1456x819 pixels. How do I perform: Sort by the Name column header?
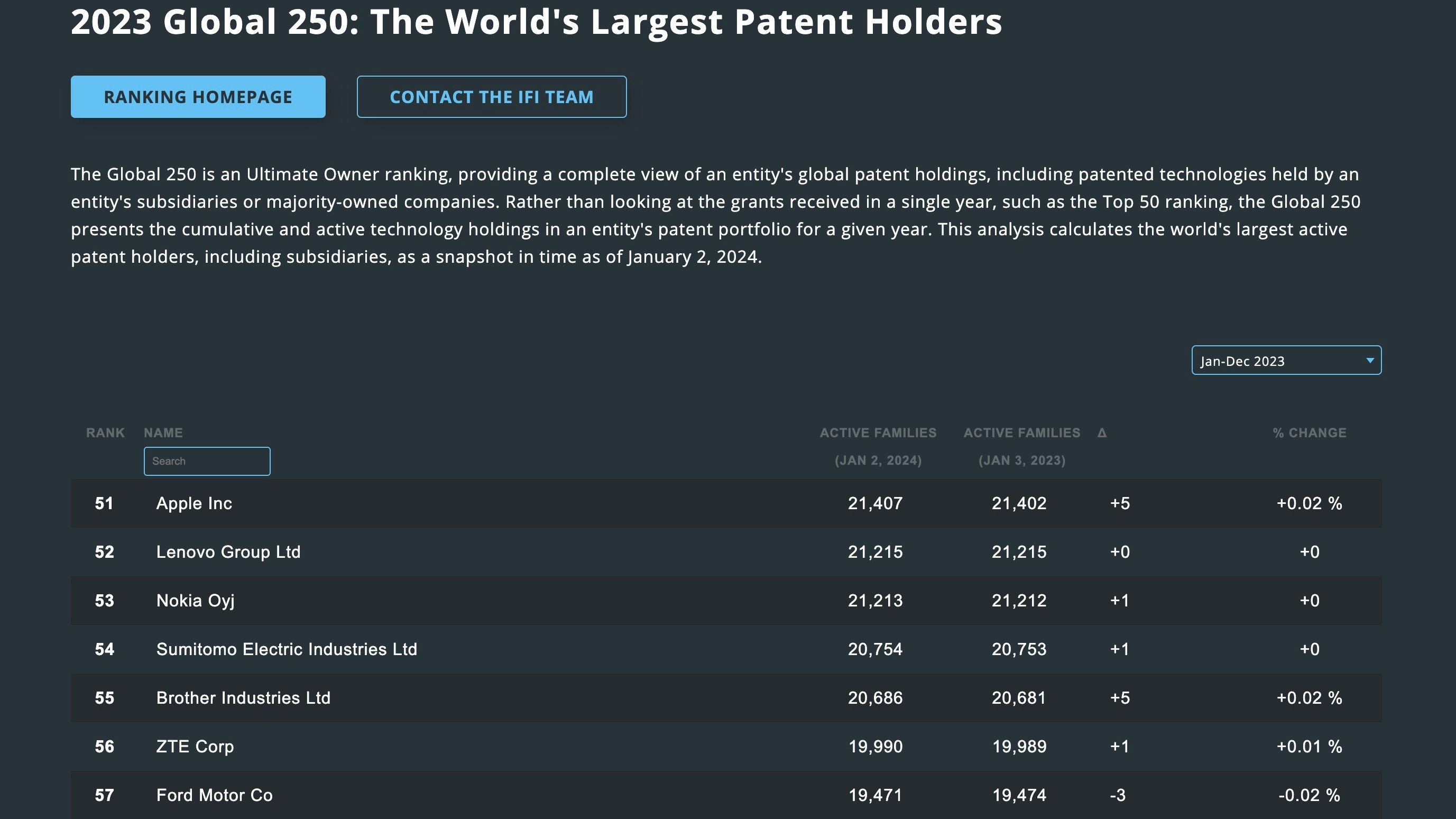163,433
